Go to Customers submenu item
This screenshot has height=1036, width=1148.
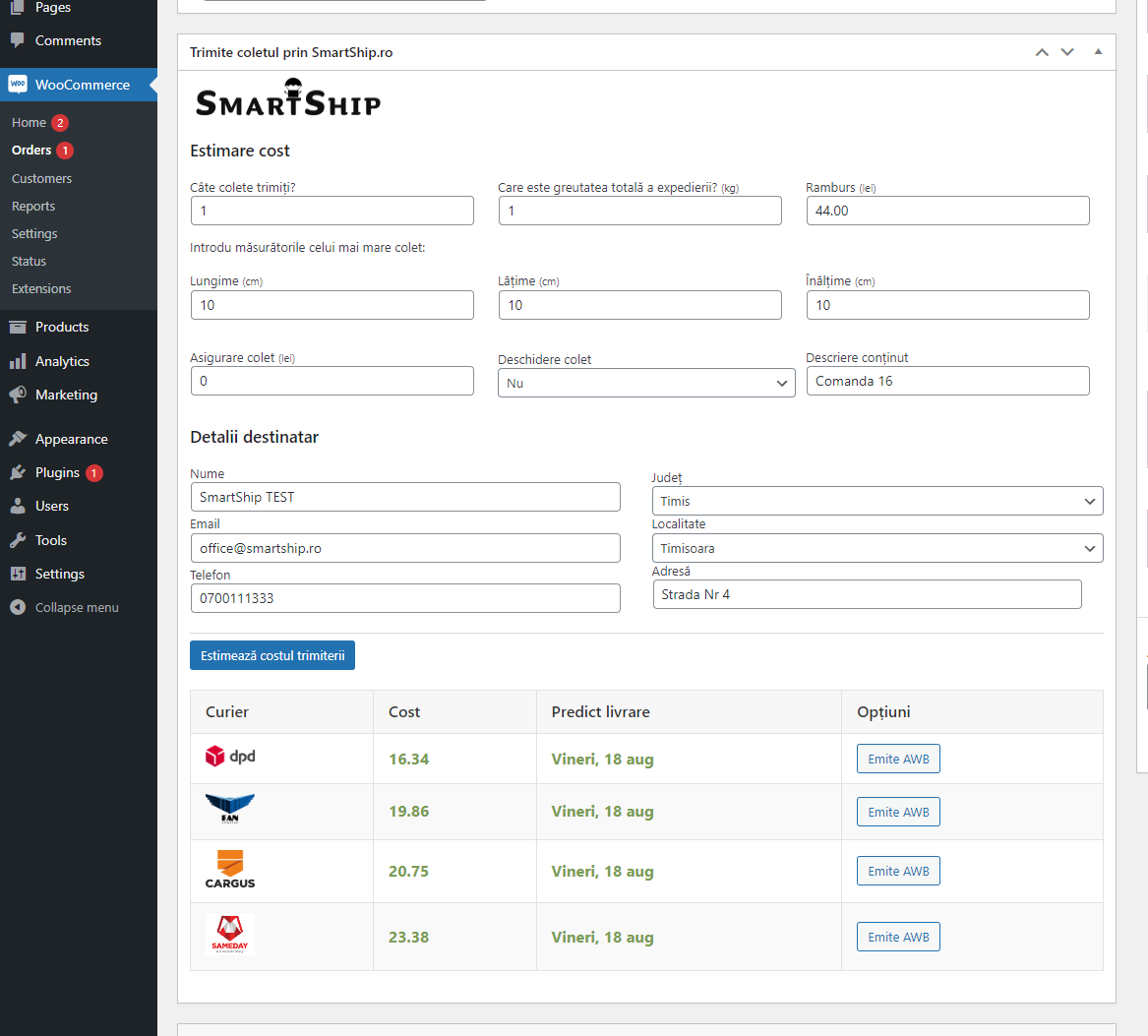pyautogui.click(x=41, y=178)
